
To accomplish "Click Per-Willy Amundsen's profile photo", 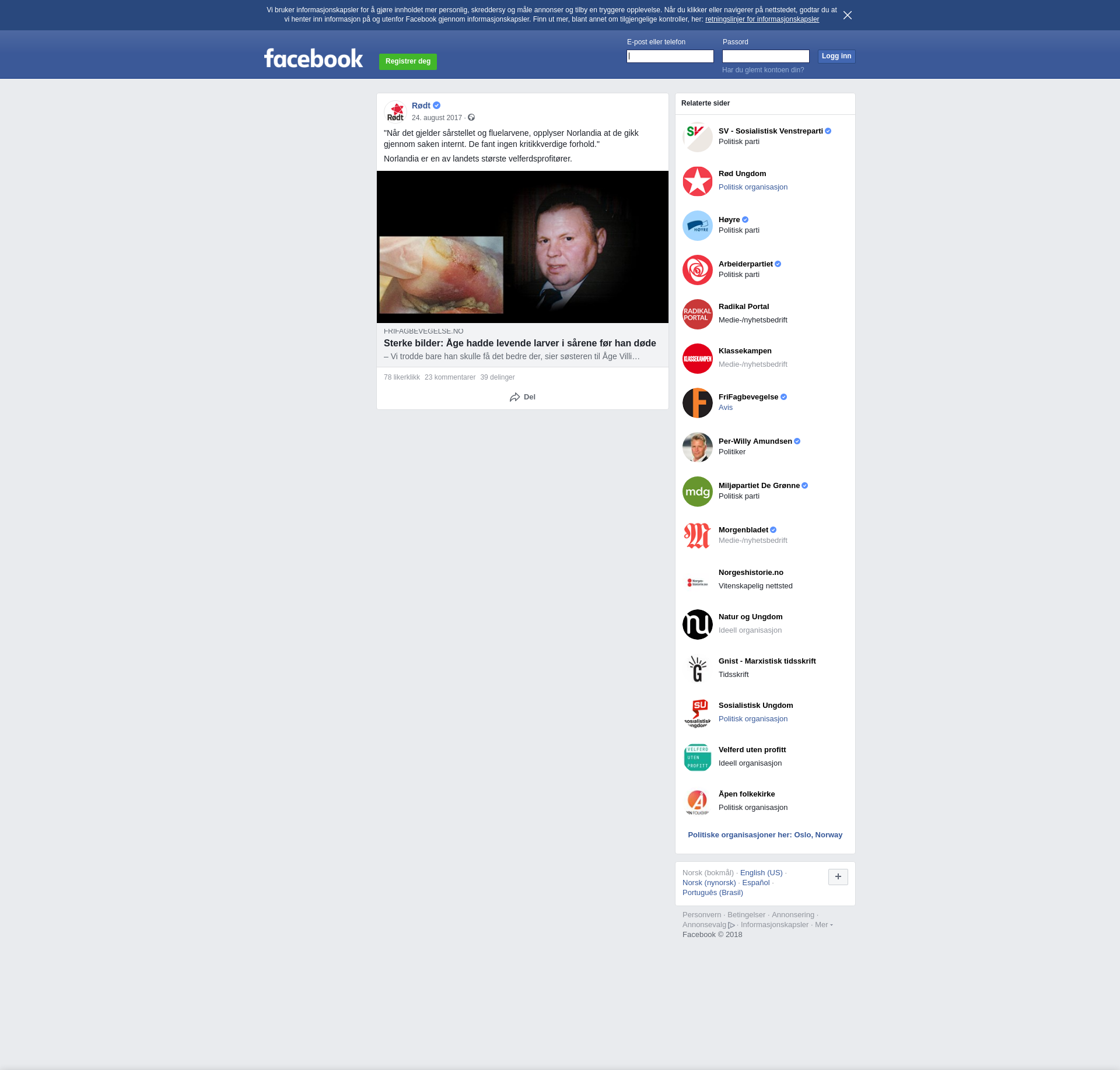I will (x=698, y=447).
